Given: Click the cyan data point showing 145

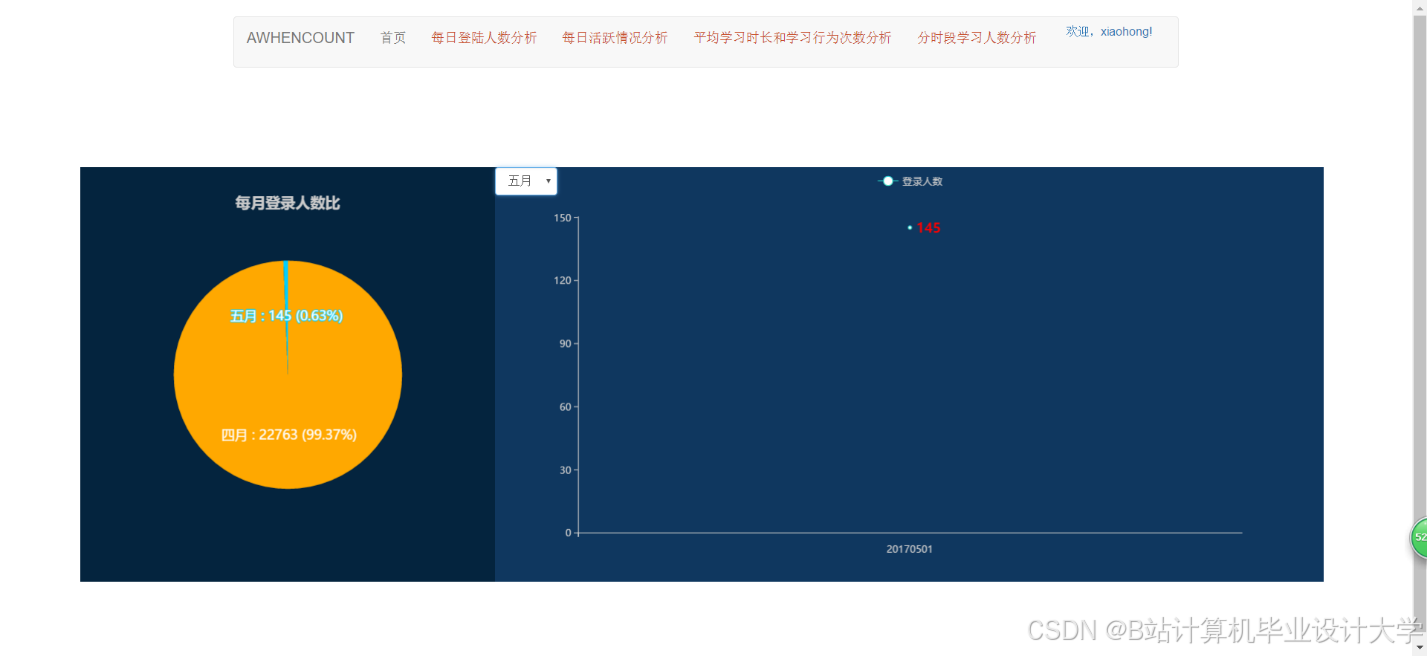Looking at the screenshot, I should click(x=908, y=228).
